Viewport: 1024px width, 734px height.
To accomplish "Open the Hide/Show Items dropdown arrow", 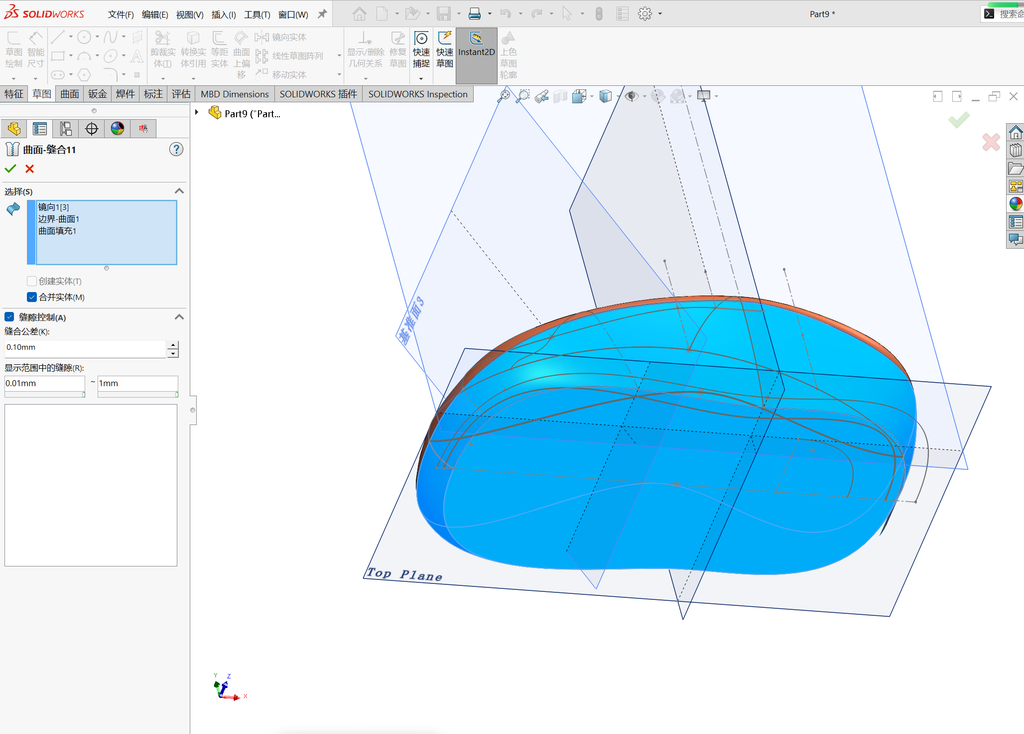I will 644,97.
